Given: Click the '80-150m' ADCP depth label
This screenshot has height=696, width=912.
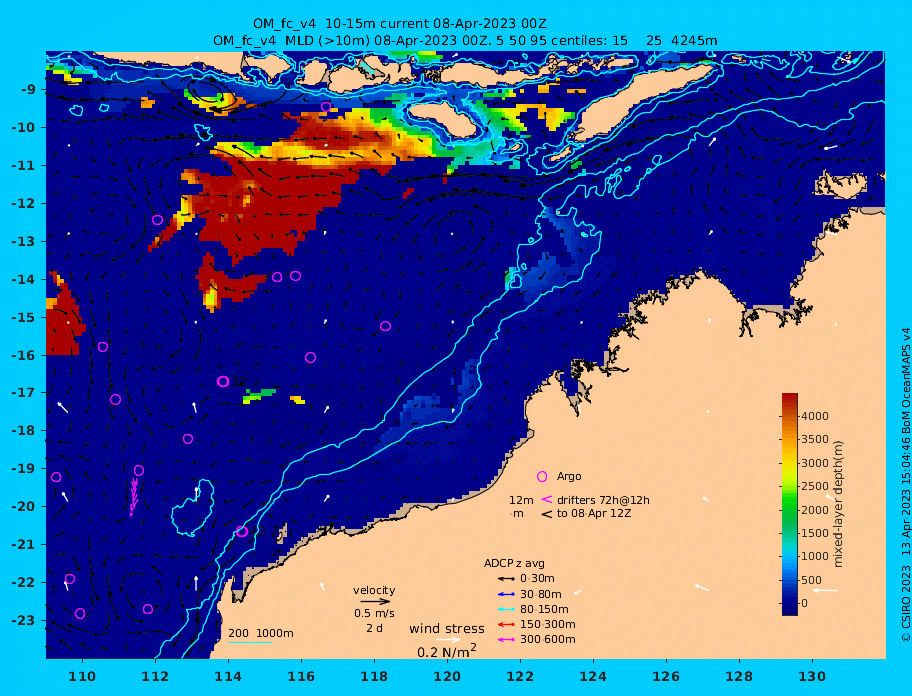Looking at the screenshot, I should (x=544, y=609).
